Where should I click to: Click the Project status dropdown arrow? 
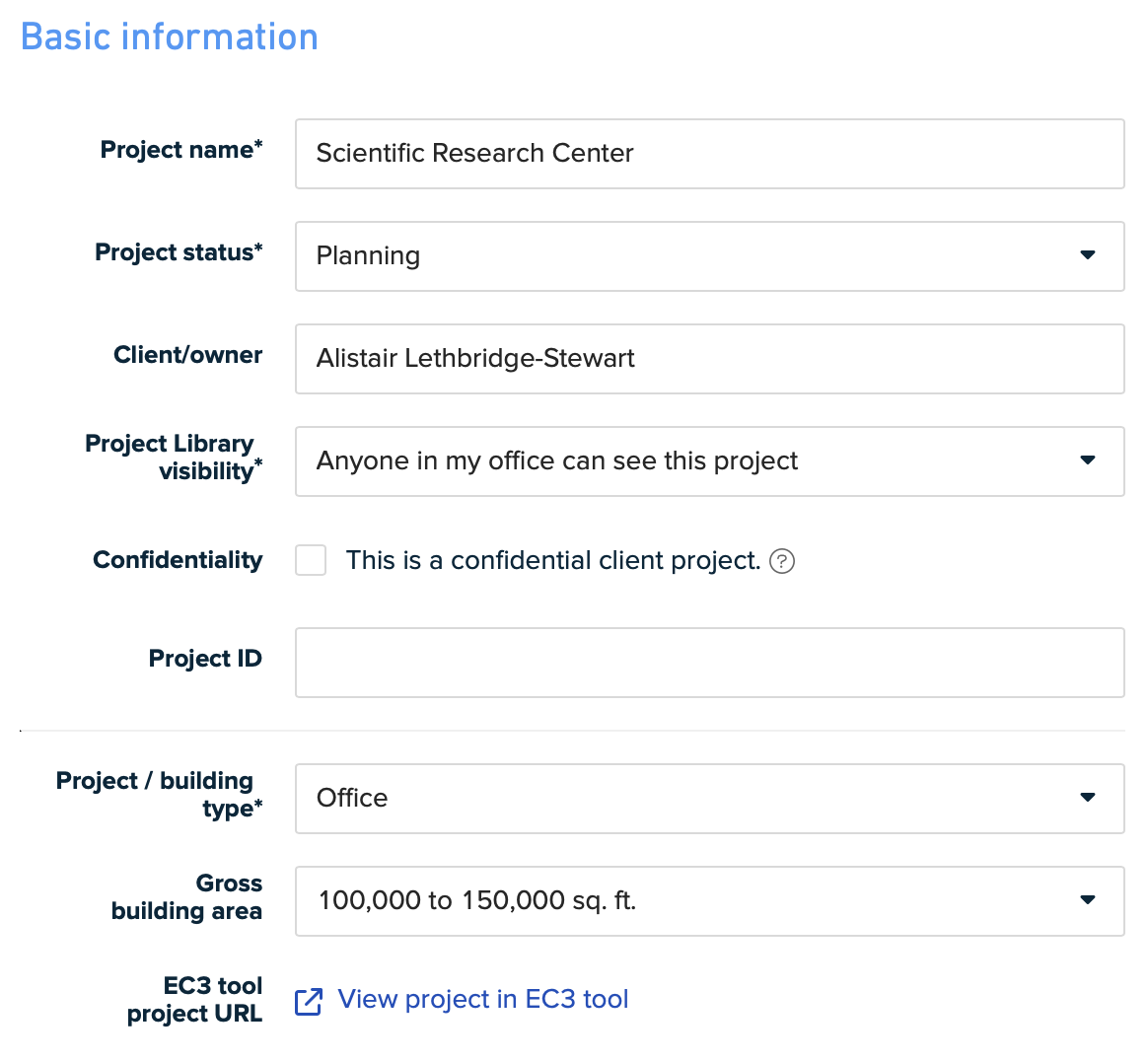(1087, 254)
